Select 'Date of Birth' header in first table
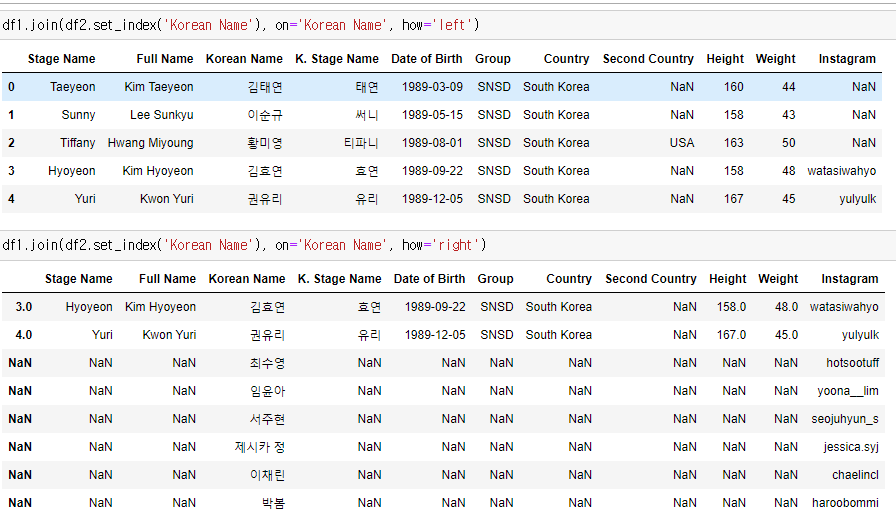896x521 pixels. [426, 59]
